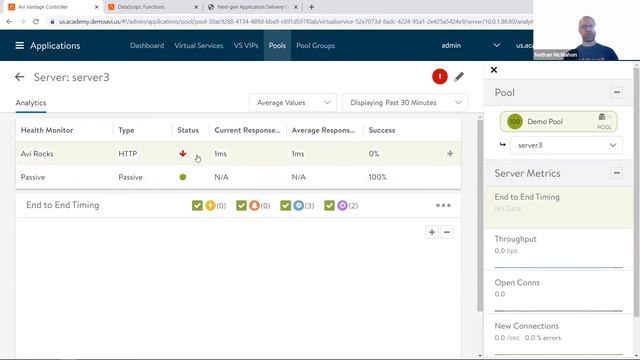The height and width of the screenshot is (360, 640).
Task: Collapse the Pool section
Action: point(617,92)
